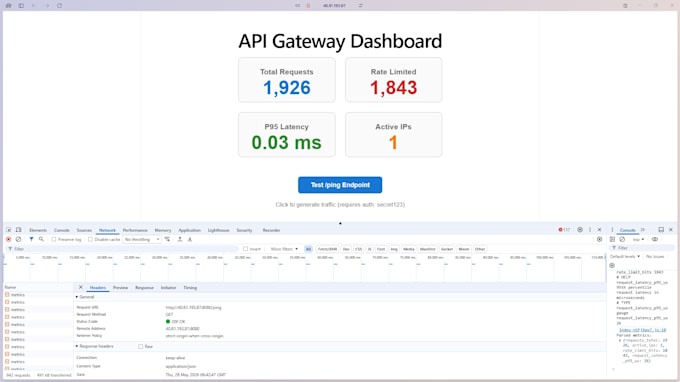The width and height of the screenshot is (680, 382).
Task: Select the Media type filter
Action: [409, 249]
